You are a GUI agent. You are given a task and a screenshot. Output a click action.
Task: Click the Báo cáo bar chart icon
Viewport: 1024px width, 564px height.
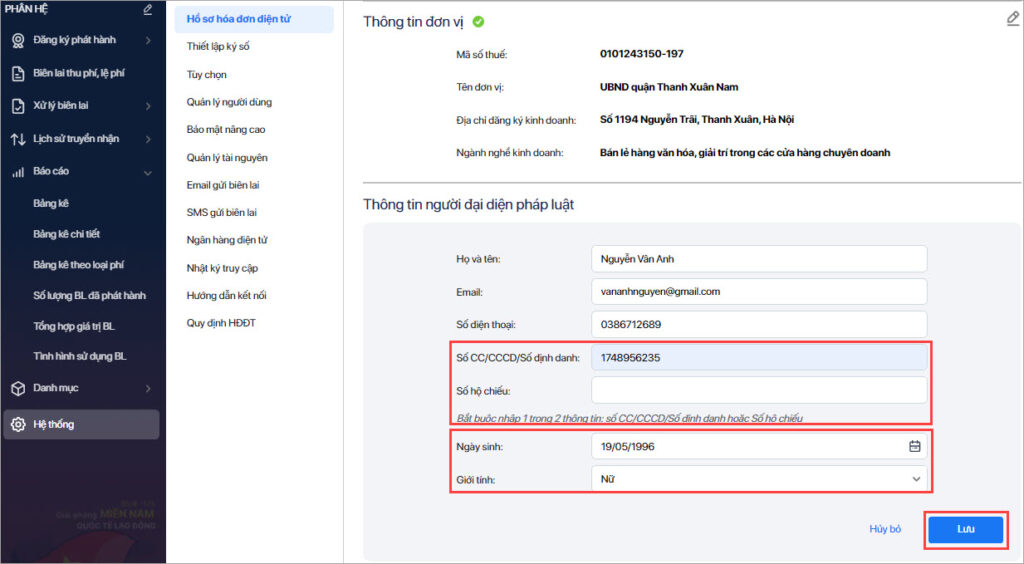click(x=18, y=172)
